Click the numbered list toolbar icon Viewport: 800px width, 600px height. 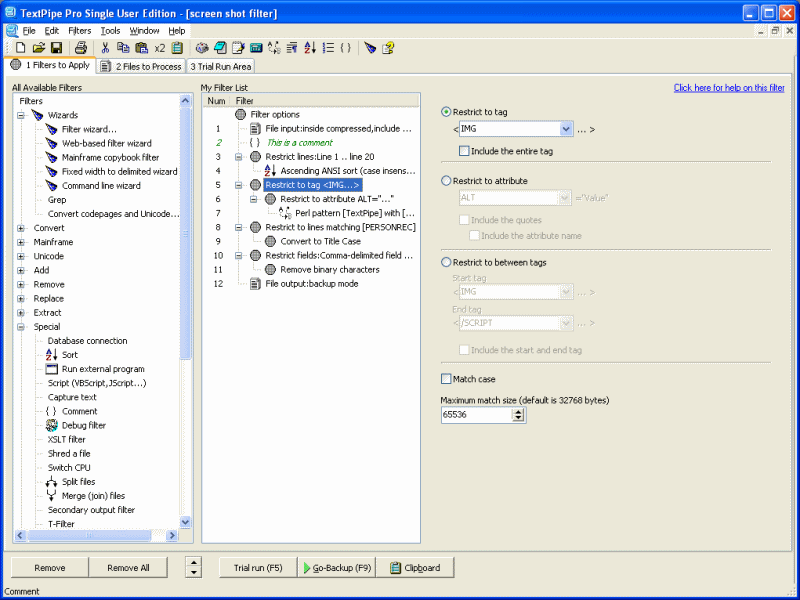[x=329, y=48]
